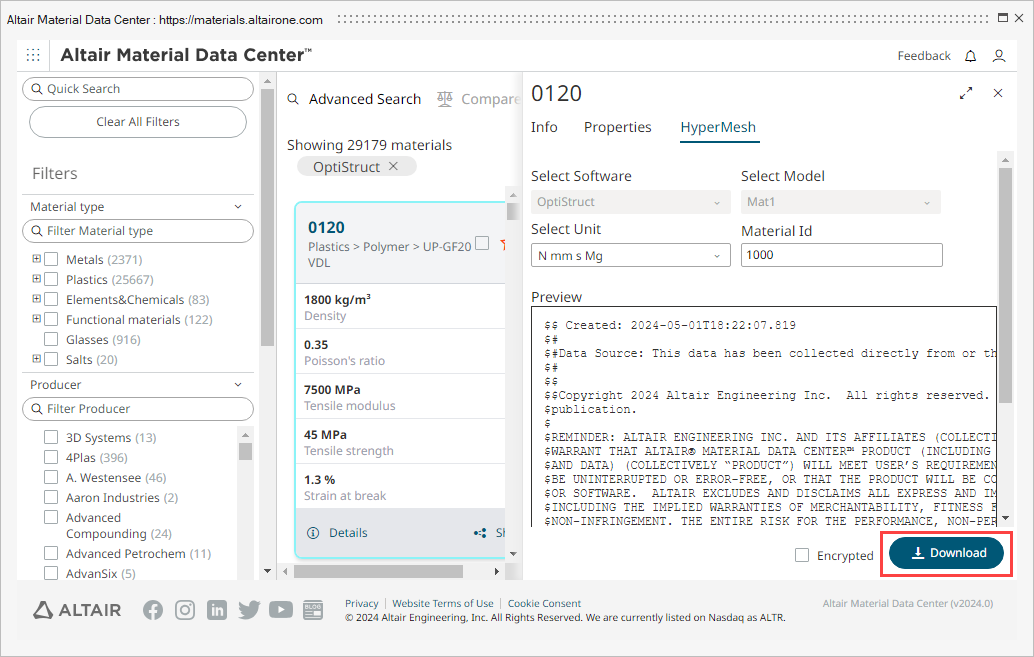The height and width of the screenshot is (657, 1034).
Task: Click the Quick Search magnifier icon
Action: tap(37, 89)
